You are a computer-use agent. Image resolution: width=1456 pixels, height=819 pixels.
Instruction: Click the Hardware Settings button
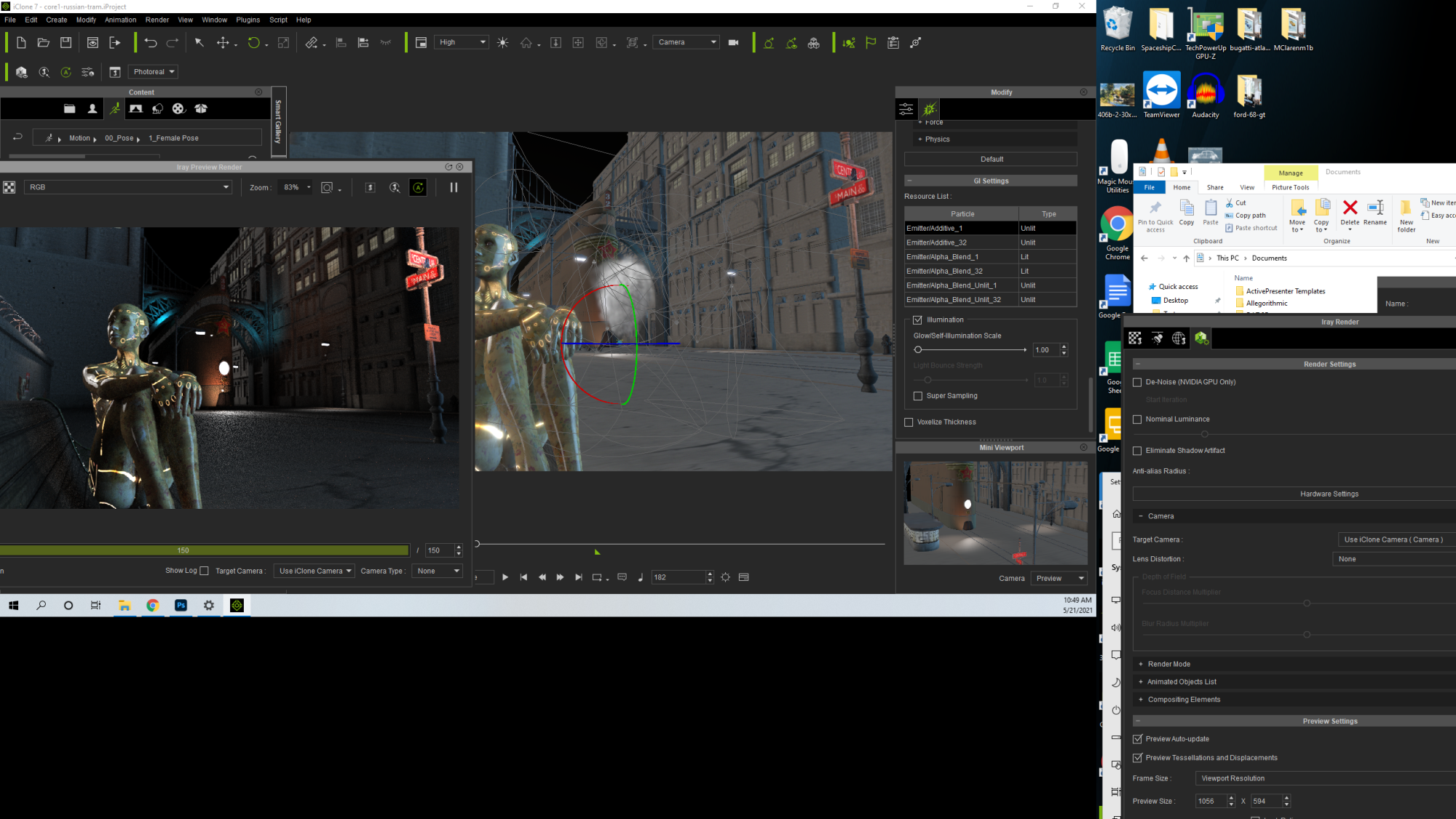click(x=1296, y=494)
